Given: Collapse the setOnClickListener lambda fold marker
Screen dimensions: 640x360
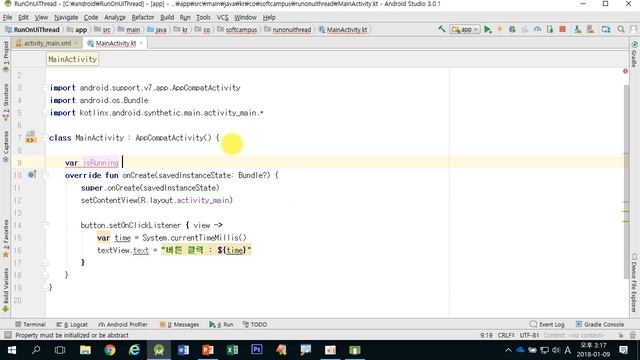Looking at the screenshot, I should click(x=45, y=225).
